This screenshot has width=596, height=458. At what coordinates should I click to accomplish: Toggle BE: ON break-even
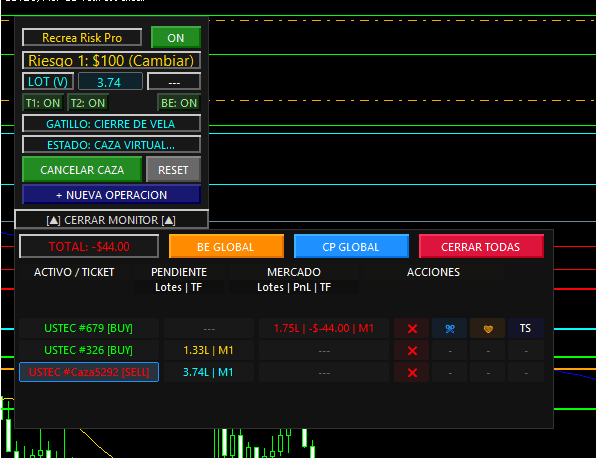[179, 103]
